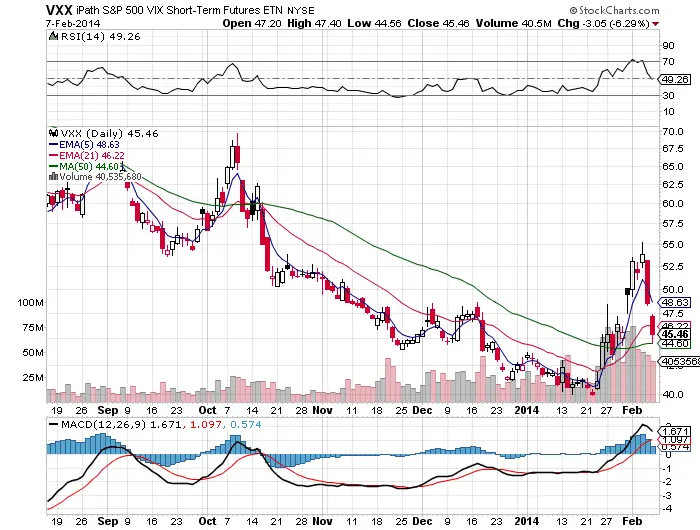Click the 2014 label on the price chart date axis
700x530 pixels.
pos(527,410)
